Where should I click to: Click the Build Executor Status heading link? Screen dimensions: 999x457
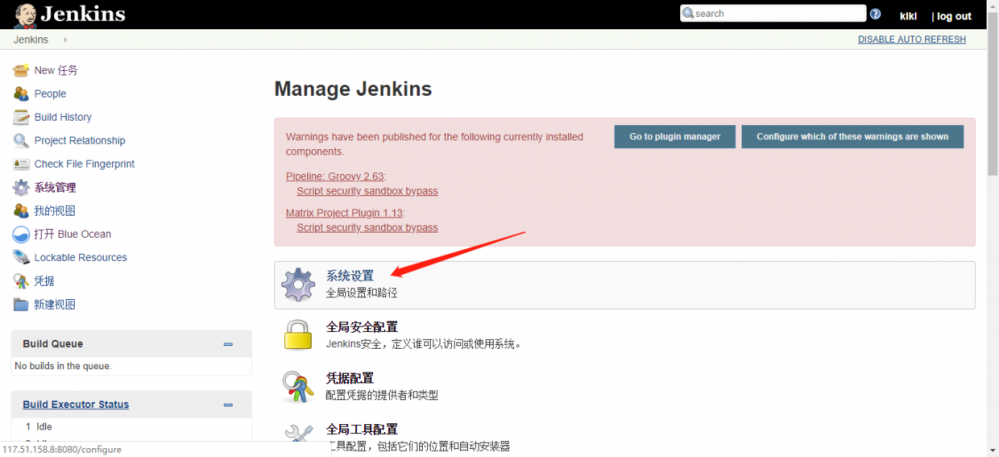(76, 405)
